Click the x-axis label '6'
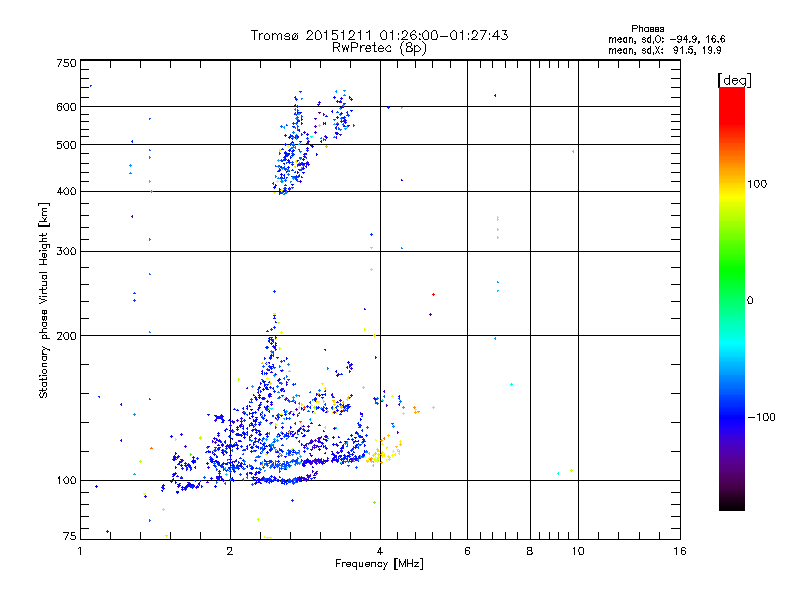This screenshot has height=600, width=800. [x=467, y=551]
